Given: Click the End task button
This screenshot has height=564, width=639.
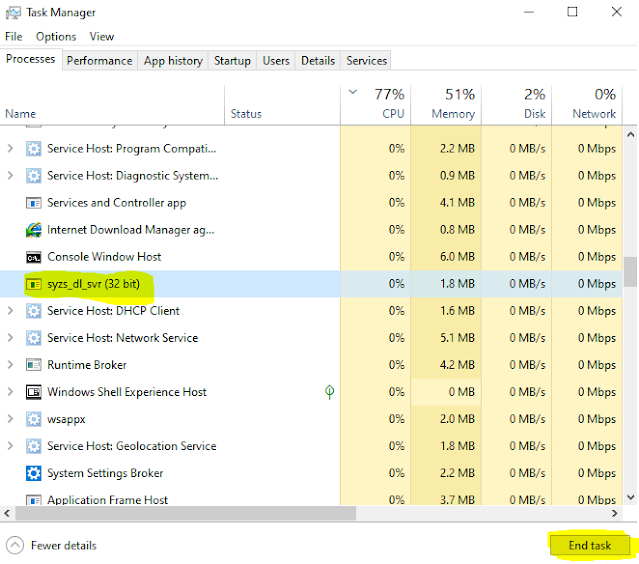Looking at the screenshot, I should coord(590,545).
